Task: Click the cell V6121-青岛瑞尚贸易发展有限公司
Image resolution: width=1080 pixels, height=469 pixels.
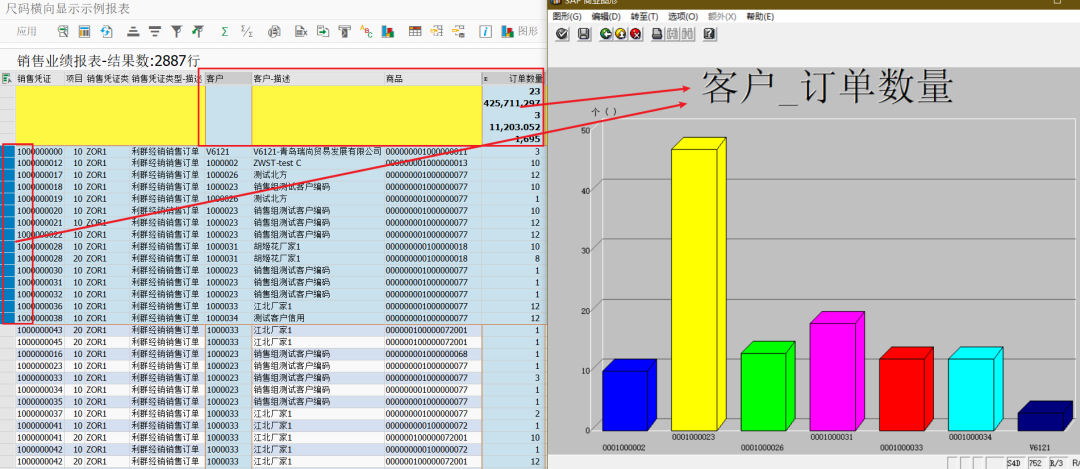Action: click(x=318, y=151)
